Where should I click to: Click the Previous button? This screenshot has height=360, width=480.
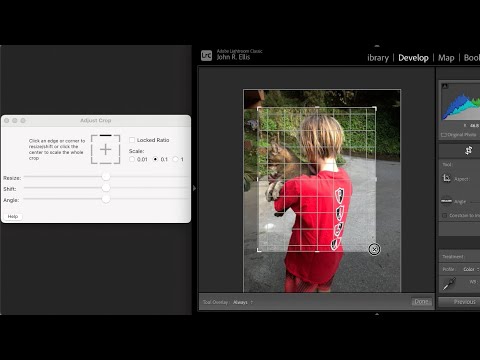click(x=459, y=302)
